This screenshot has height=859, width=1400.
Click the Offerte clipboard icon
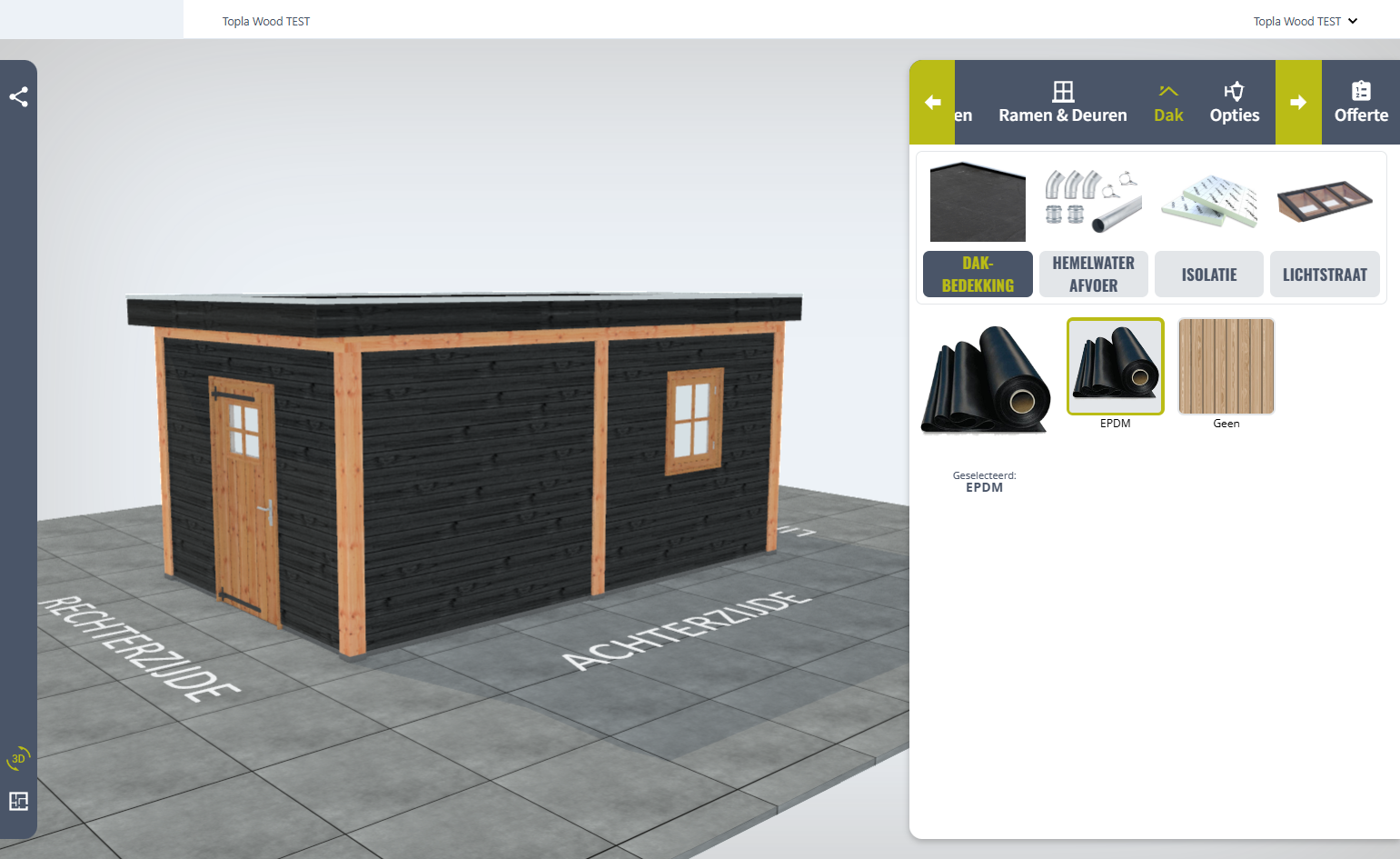coord(1361,91)
